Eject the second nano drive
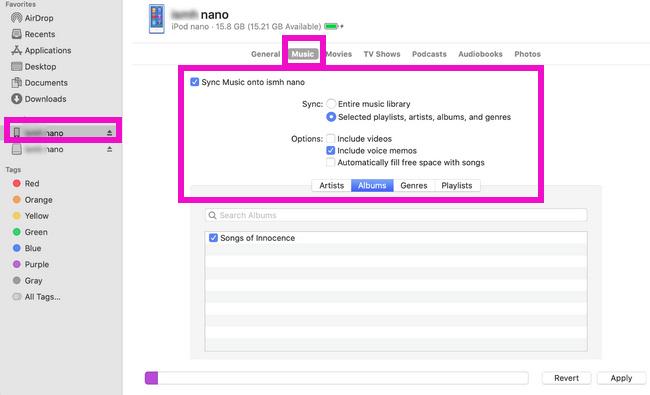 pos(109,149)
